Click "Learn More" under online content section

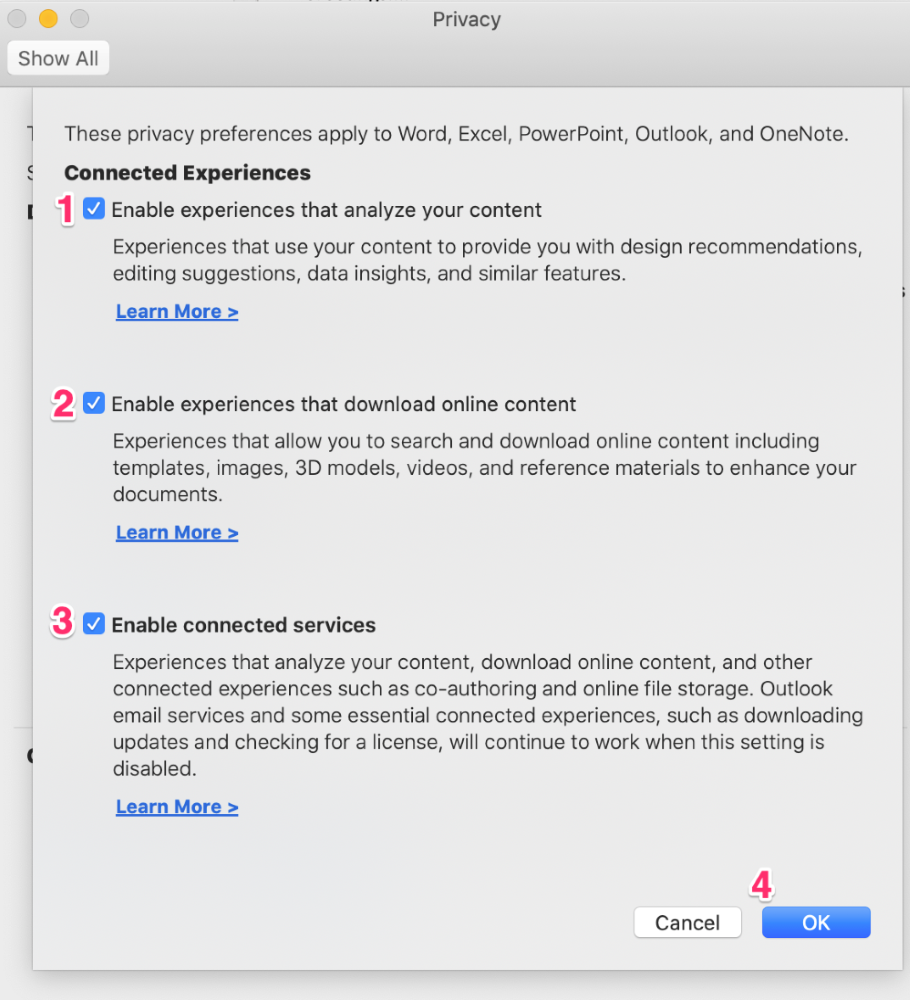coord(176,532)
